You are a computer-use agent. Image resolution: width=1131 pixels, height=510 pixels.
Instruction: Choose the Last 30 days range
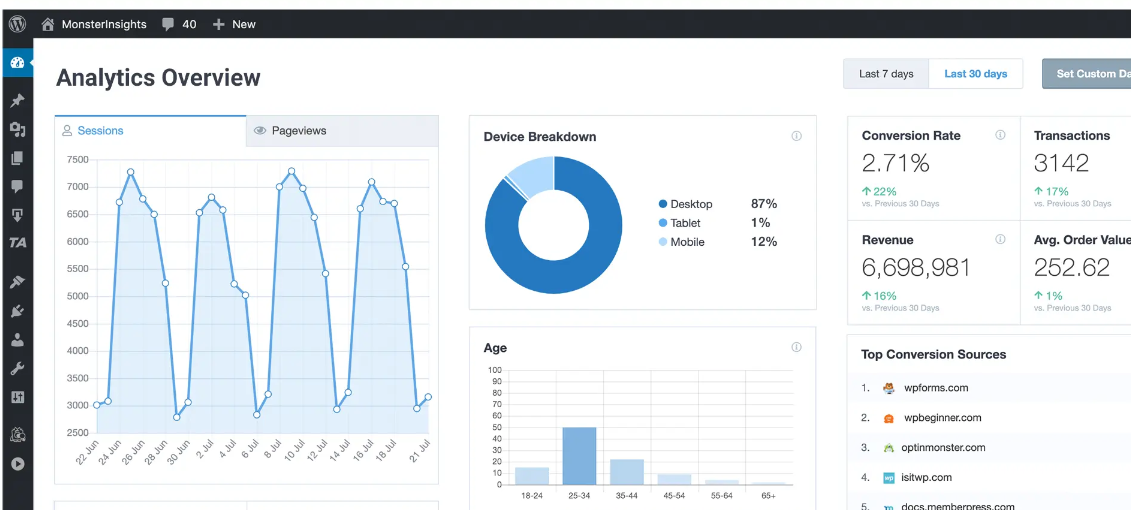click(x=975, y=74)
